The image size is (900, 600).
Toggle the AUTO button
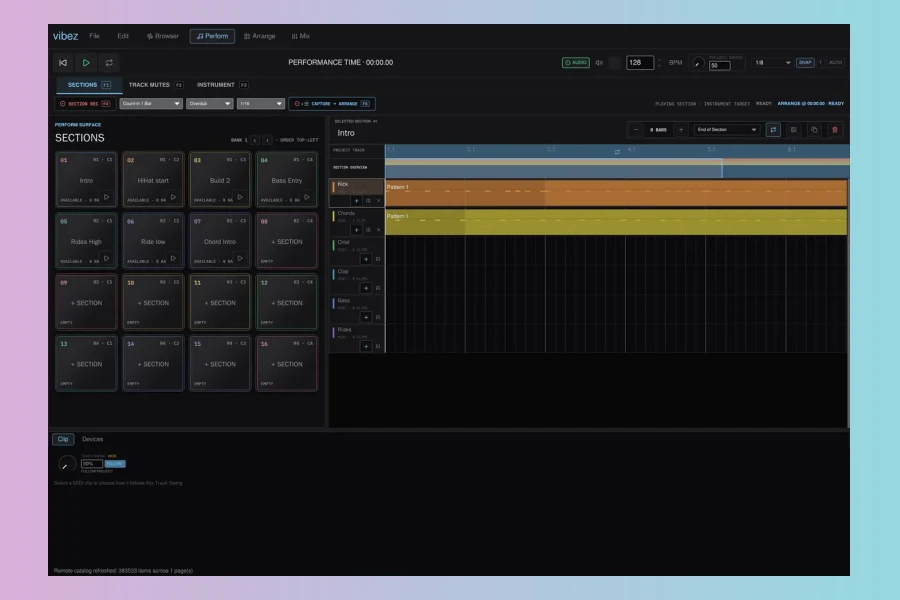835,63
